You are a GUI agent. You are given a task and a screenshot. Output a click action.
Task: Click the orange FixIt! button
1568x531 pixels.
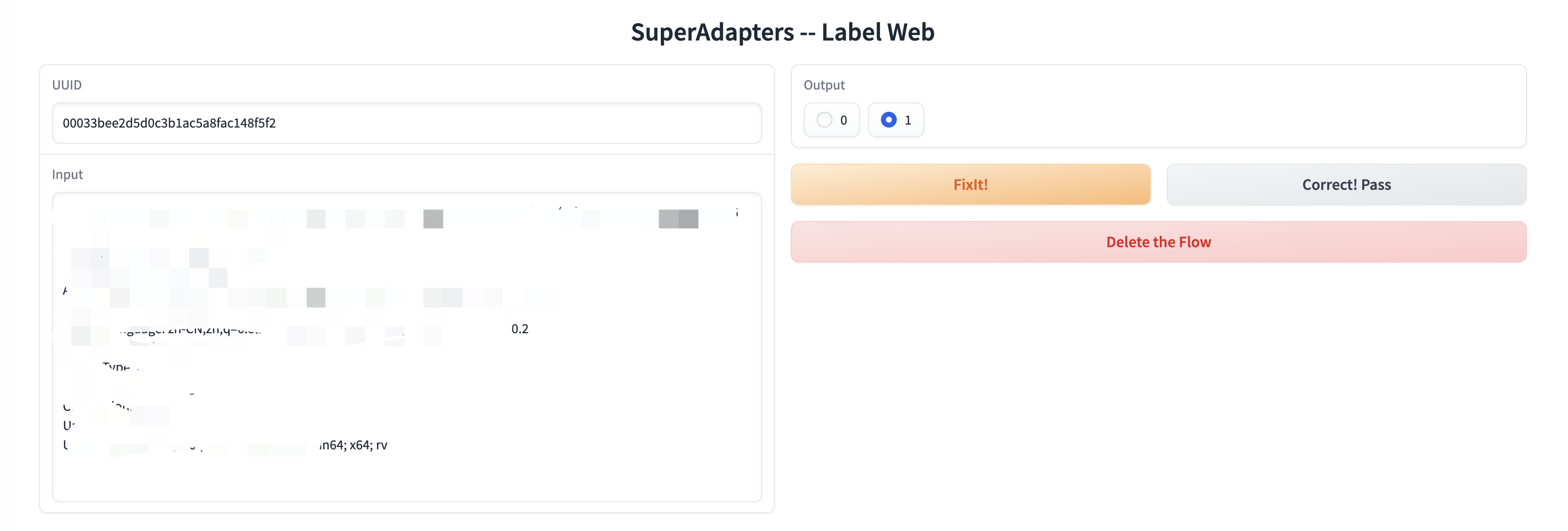(x=970, y=184)
